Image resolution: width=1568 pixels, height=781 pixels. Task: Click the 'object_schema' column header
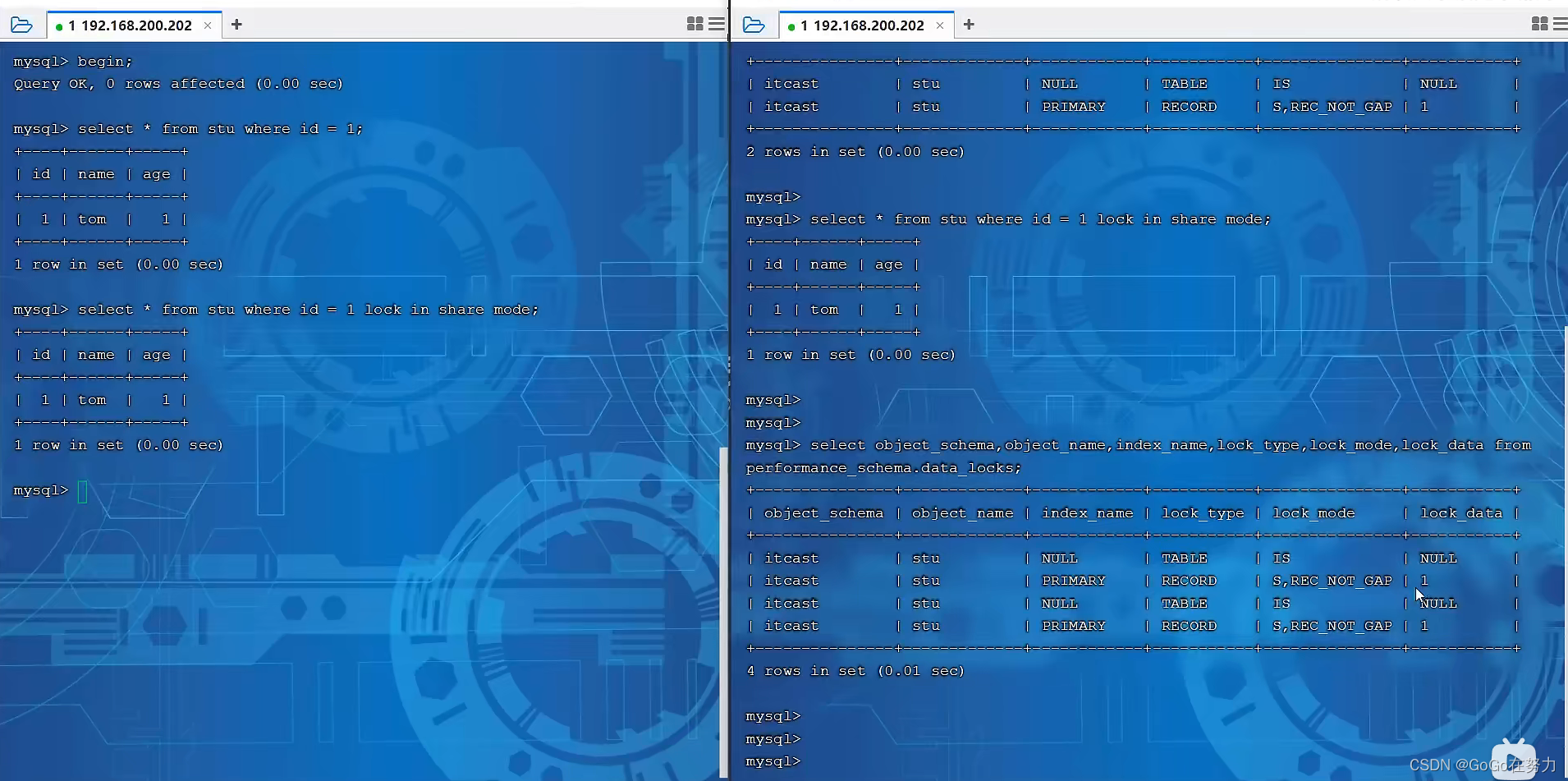[x=823, y=513]
